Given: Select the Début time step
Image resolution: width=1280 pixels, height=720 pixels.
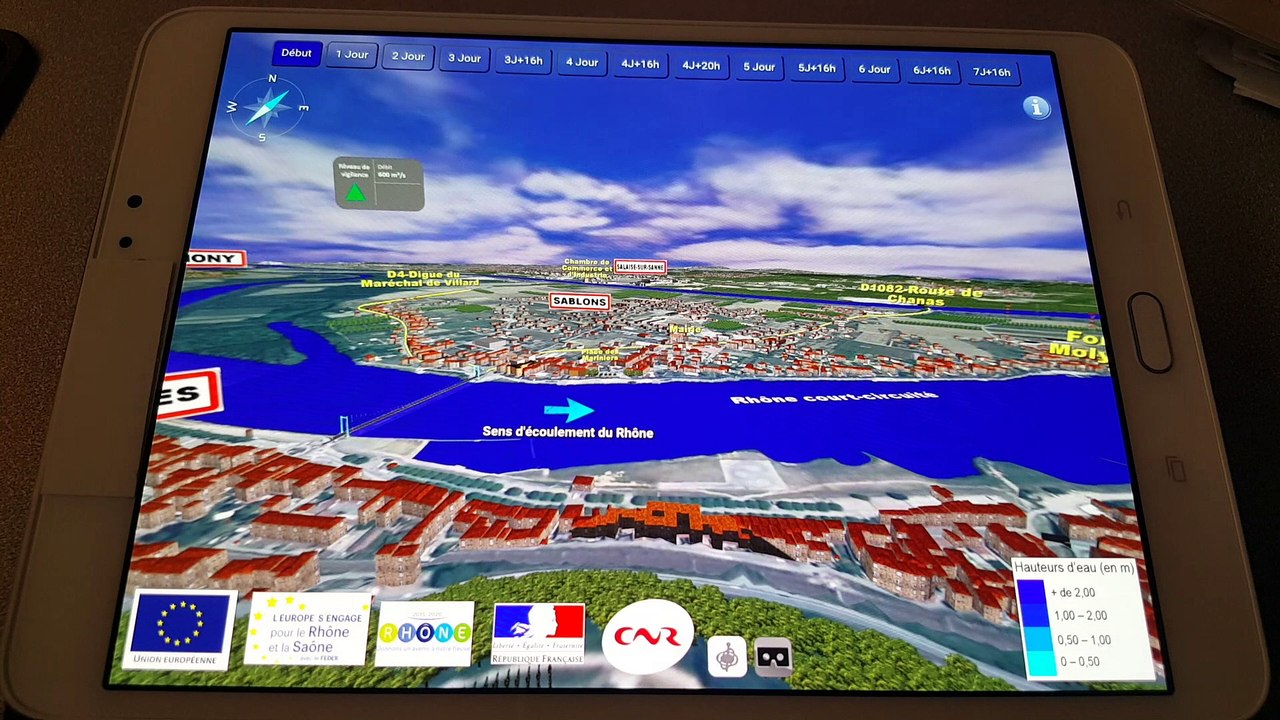Looking at the screenshot, I should pos(296,53).
